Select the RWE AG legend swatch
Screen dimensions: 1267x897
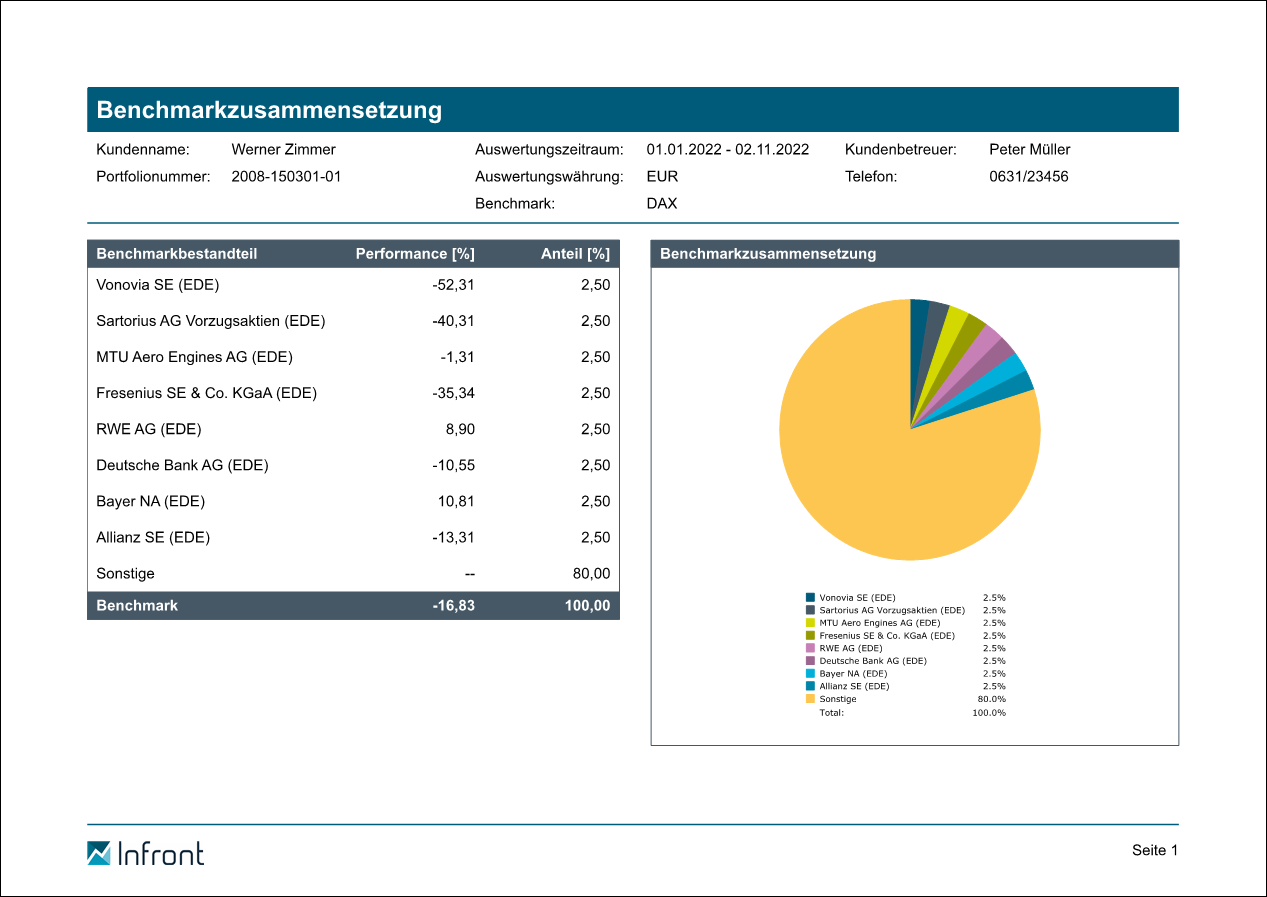pos(810,648)
